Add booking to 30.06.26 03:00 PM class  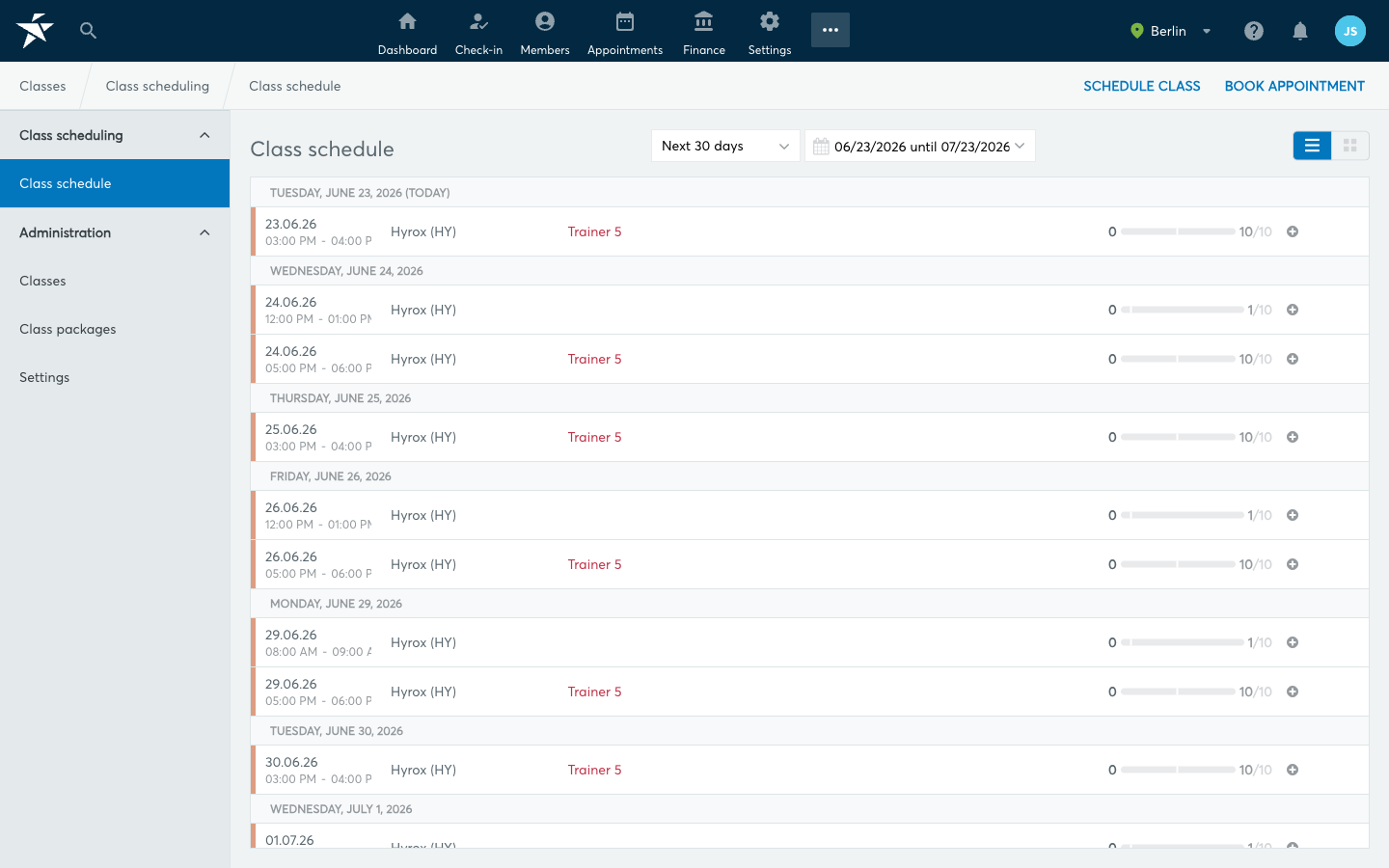(1293, 770)
